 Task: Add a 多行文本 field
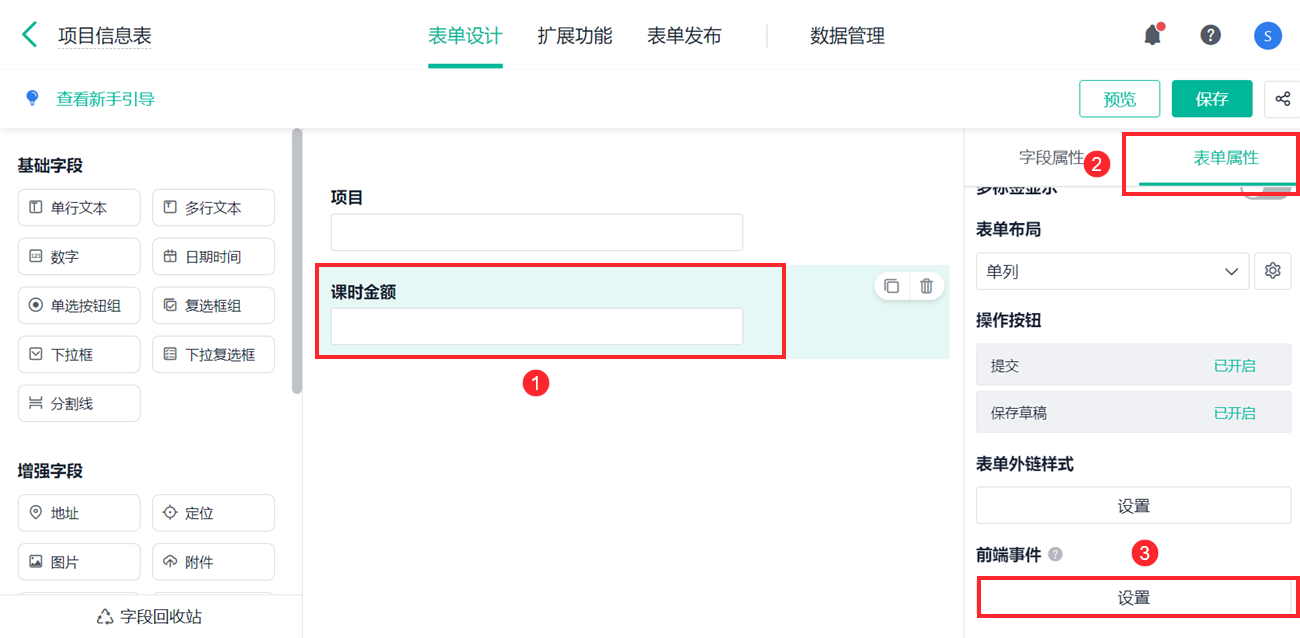[213, 208]
